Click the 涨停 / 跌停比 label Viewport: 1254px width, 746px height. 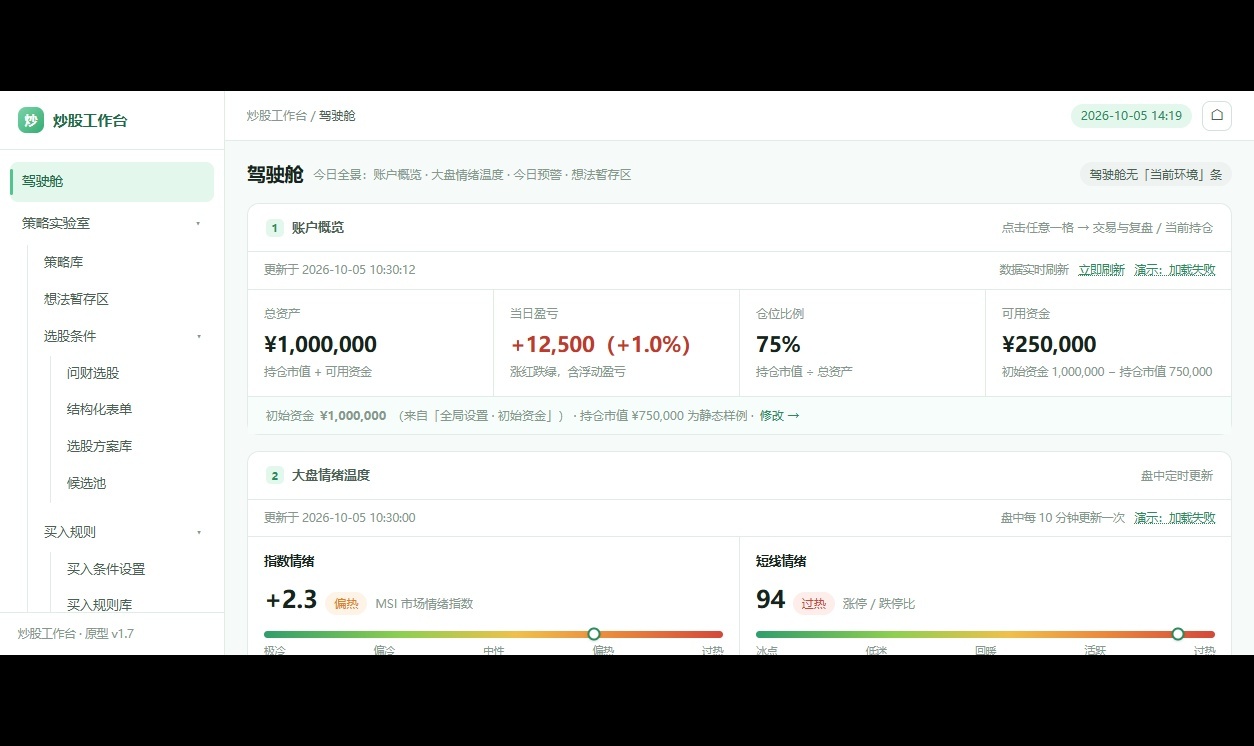[x=879, y=604]
